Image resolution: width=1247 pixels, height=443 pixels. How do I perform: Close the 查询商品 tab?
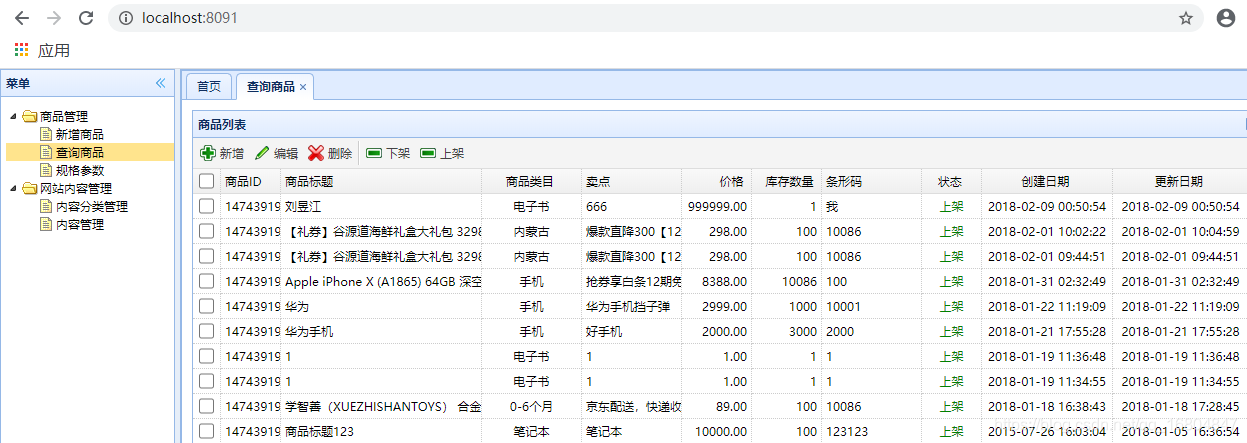303,87
